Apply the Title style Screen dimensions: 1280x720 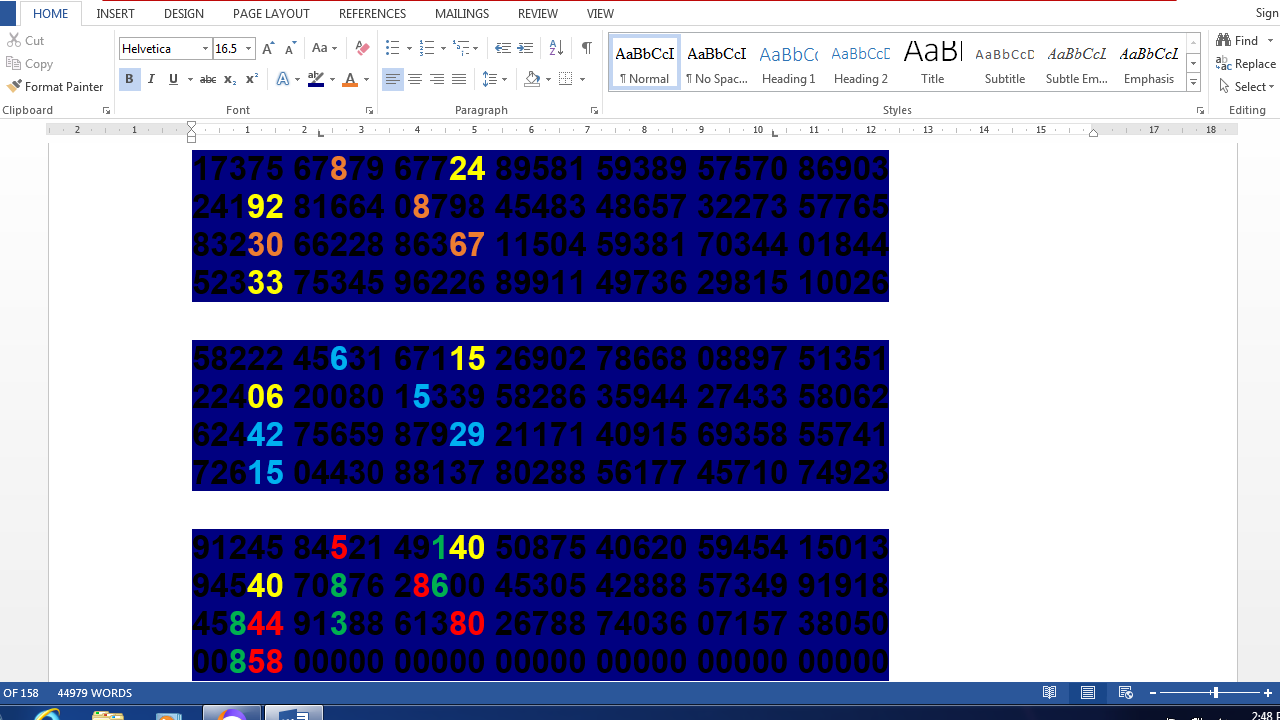pyautogui.click(x=933, y=63)
